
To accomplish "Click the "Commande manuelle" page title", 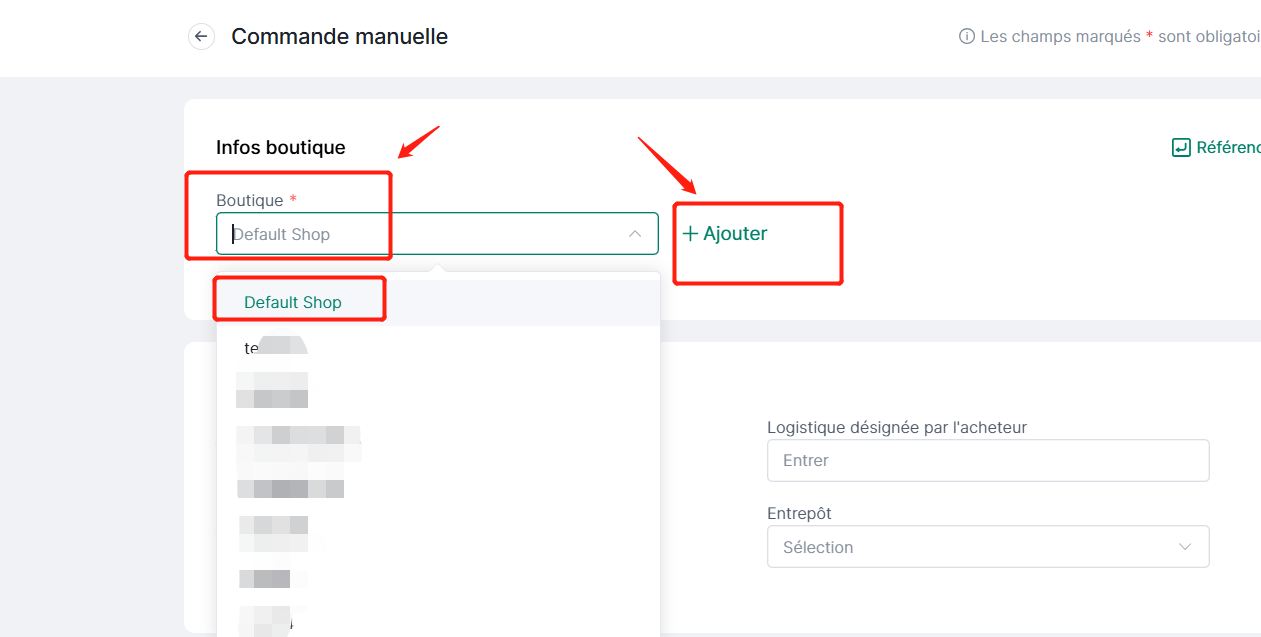I will 340,37.
